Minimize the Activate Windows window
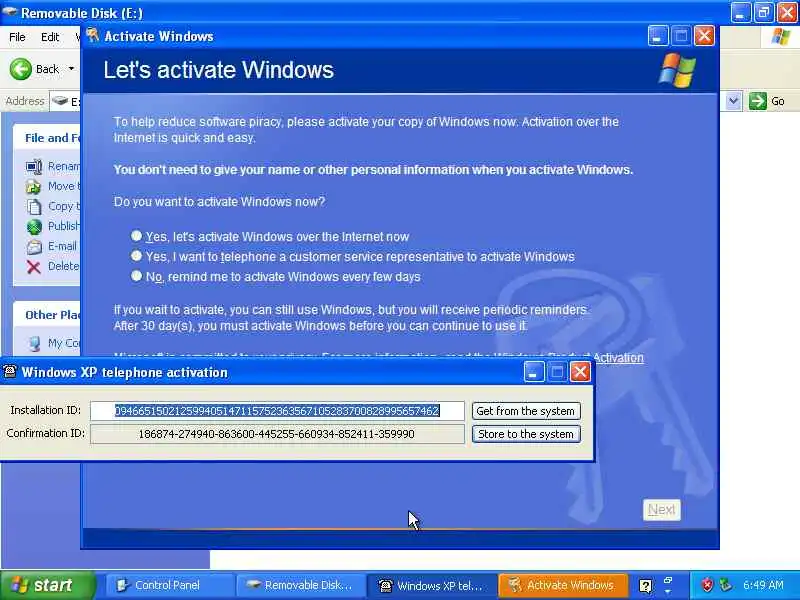 [x=658, y=36]
